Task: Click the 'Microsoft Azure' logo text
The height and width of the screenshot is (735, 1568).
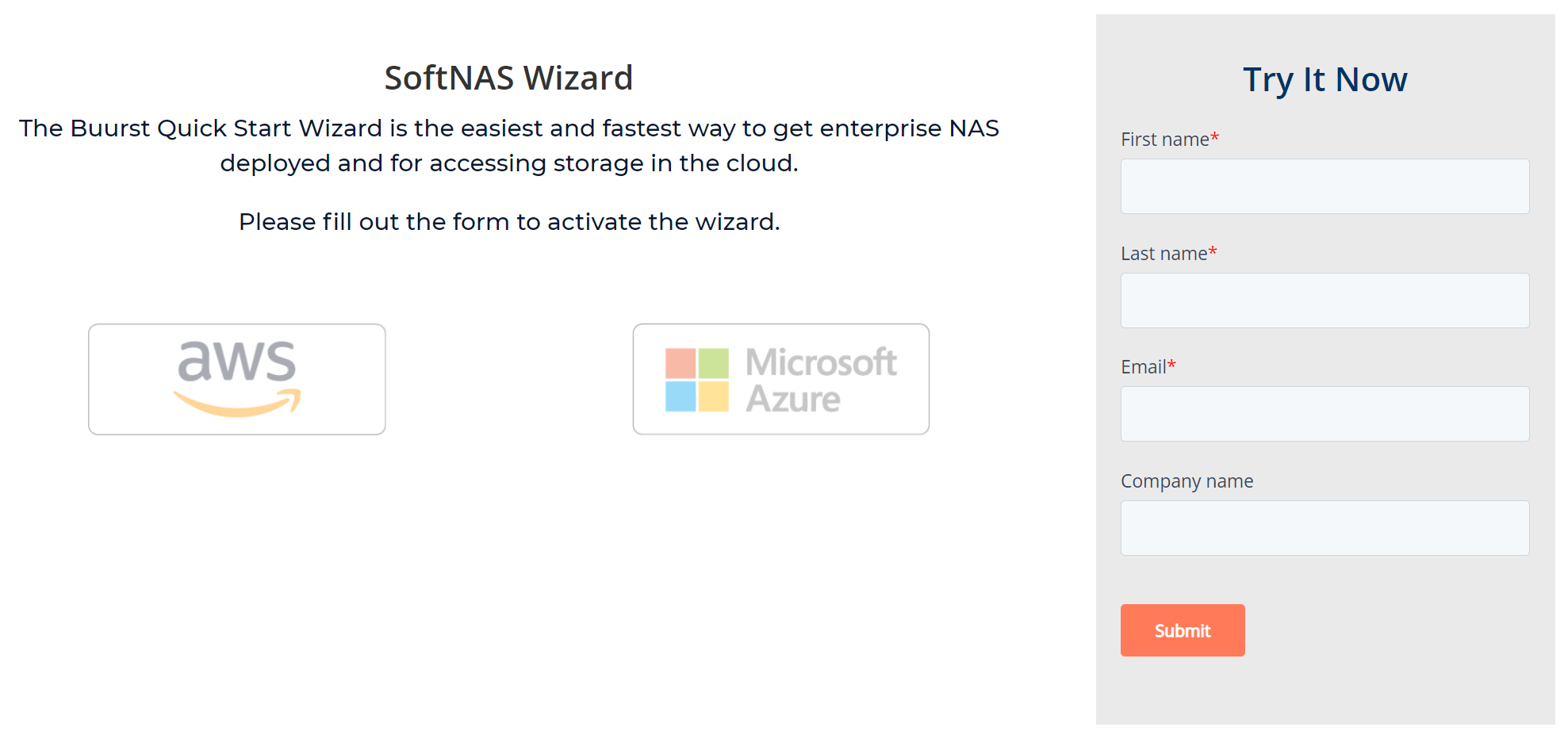Action: pos(820,380)
